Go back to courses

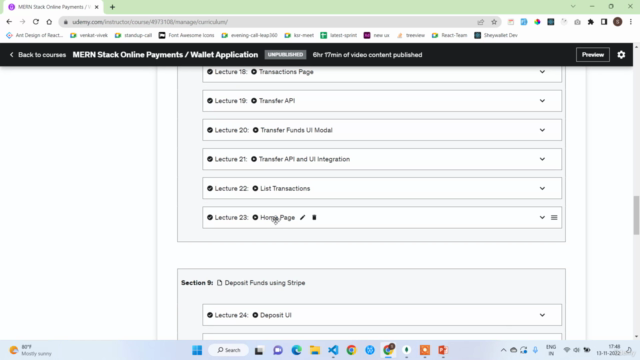point(38,55)
